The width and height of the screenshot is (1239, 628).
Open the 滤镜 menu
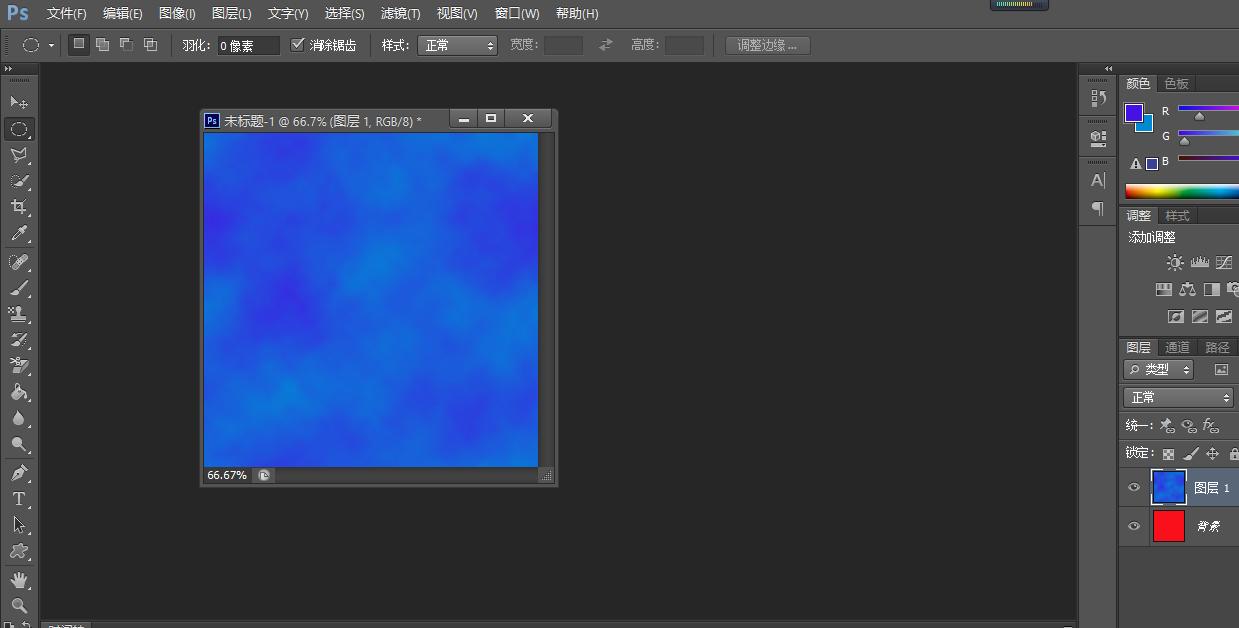point(399,13)
